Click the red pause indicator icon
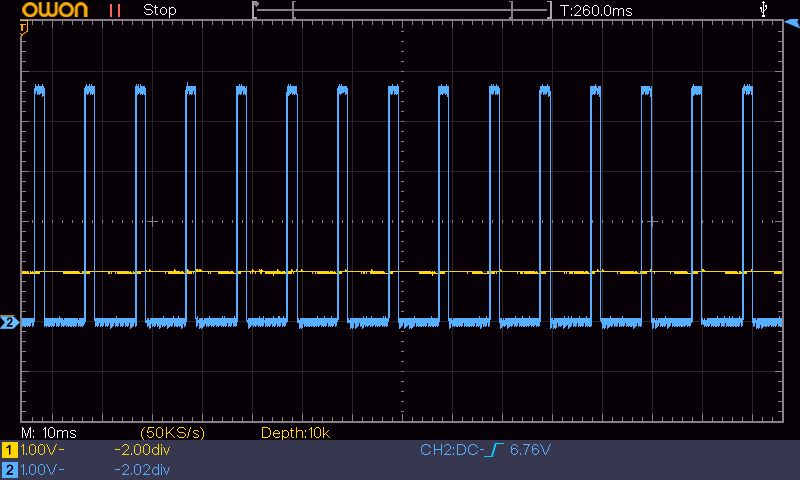The height and width of the screenshot is (480, 800). point(115,11)
